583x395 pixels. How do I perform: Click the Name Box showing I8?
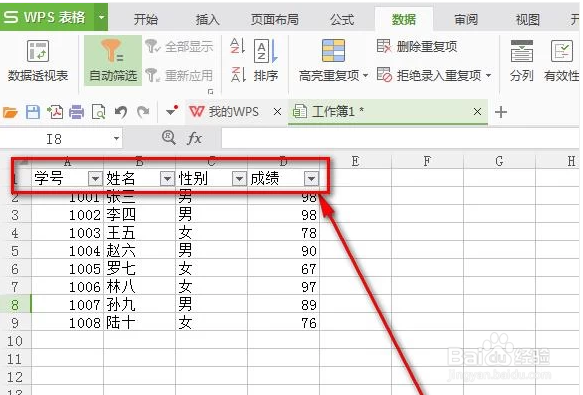point(54,139)
